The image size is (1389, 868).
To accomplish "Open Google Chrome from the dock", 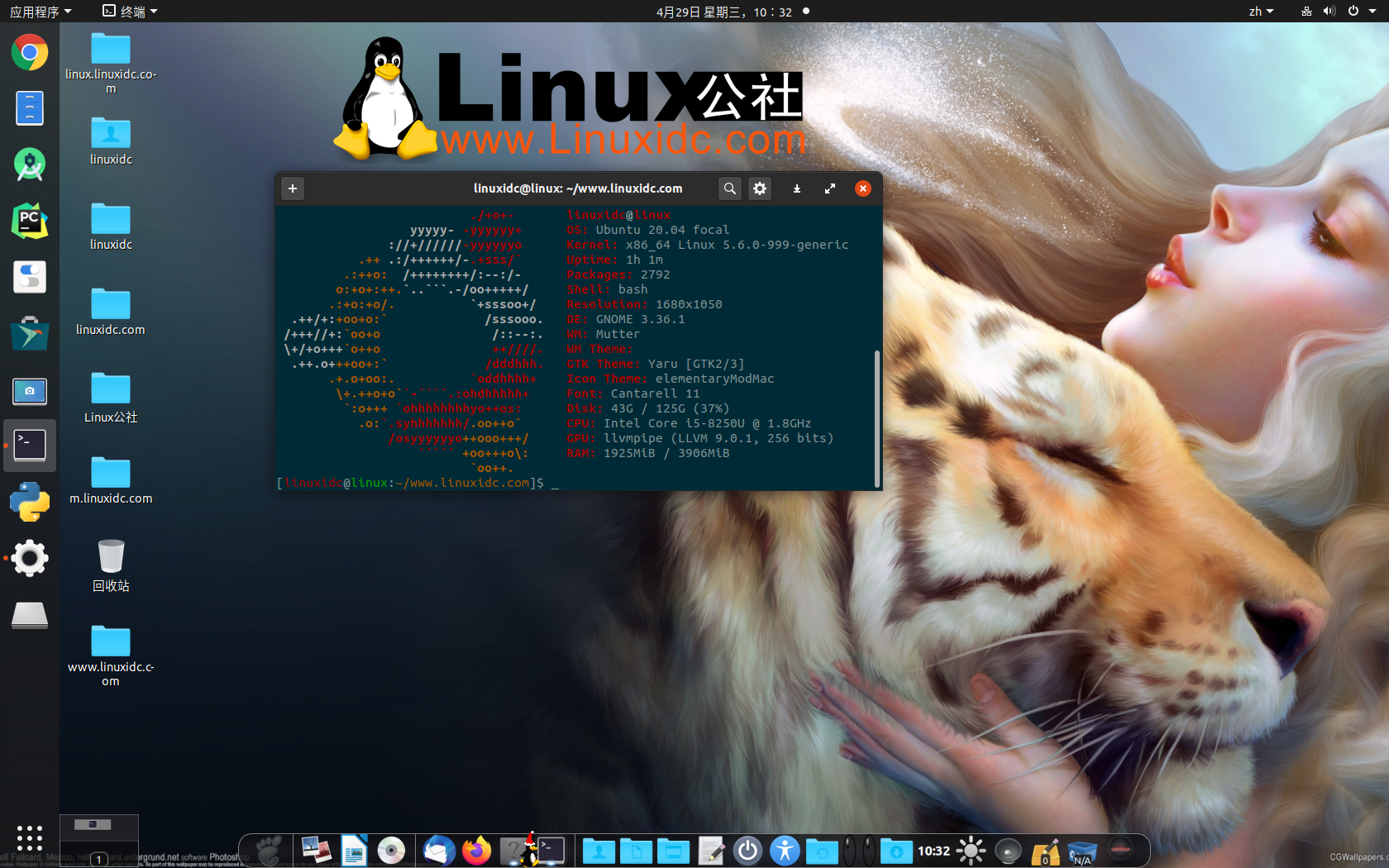I will coord(30,53).
